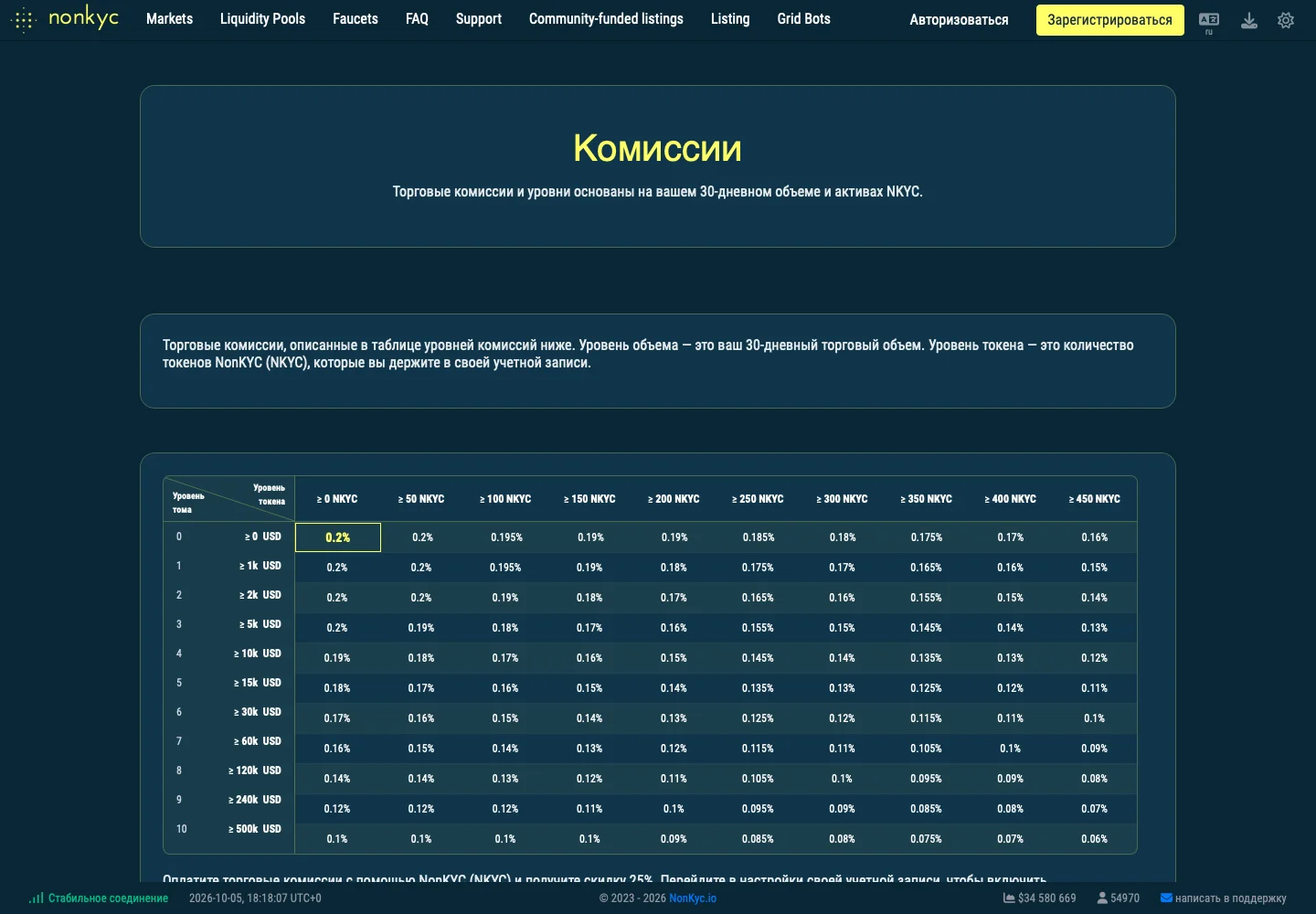
Task: Open the Faucets page
Action: (x=356, y=18)
